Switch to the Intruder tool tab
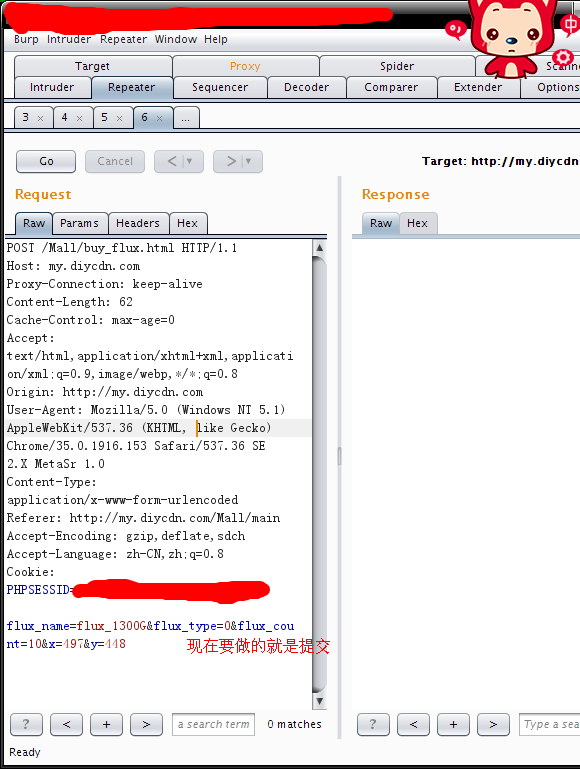Screen dimensions: 580x769 (52, 87)
